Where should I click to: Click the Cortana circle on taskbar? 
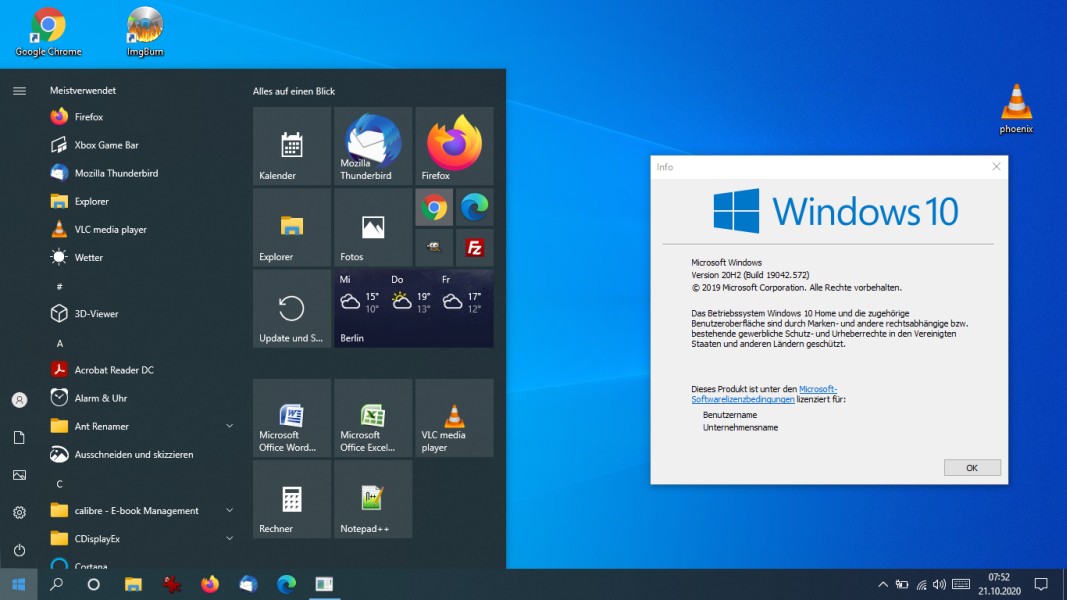pos(94,584)
